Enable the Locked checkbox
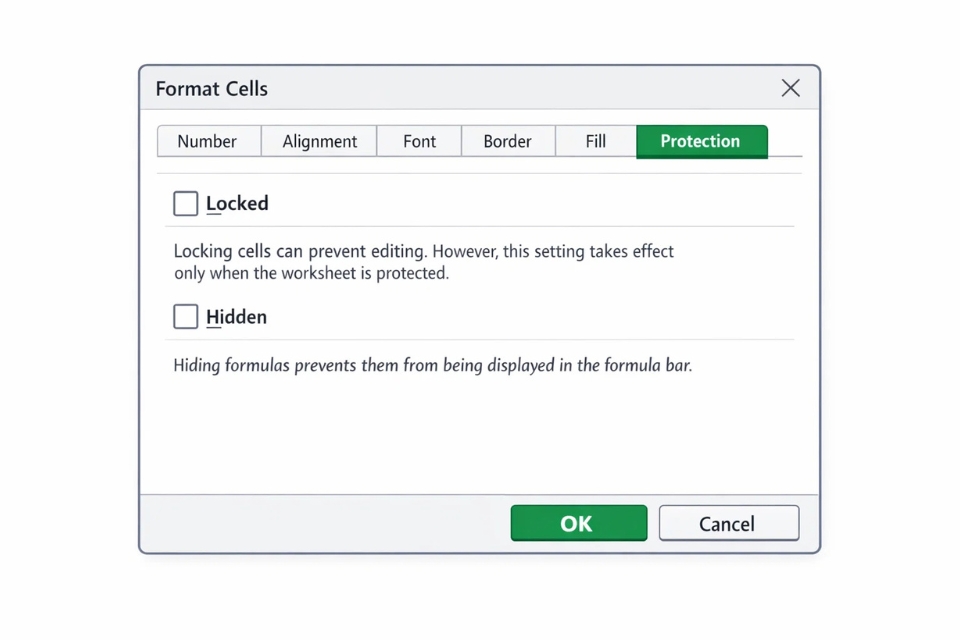This screenshot has height=640, width=960. tap(186, 204)
